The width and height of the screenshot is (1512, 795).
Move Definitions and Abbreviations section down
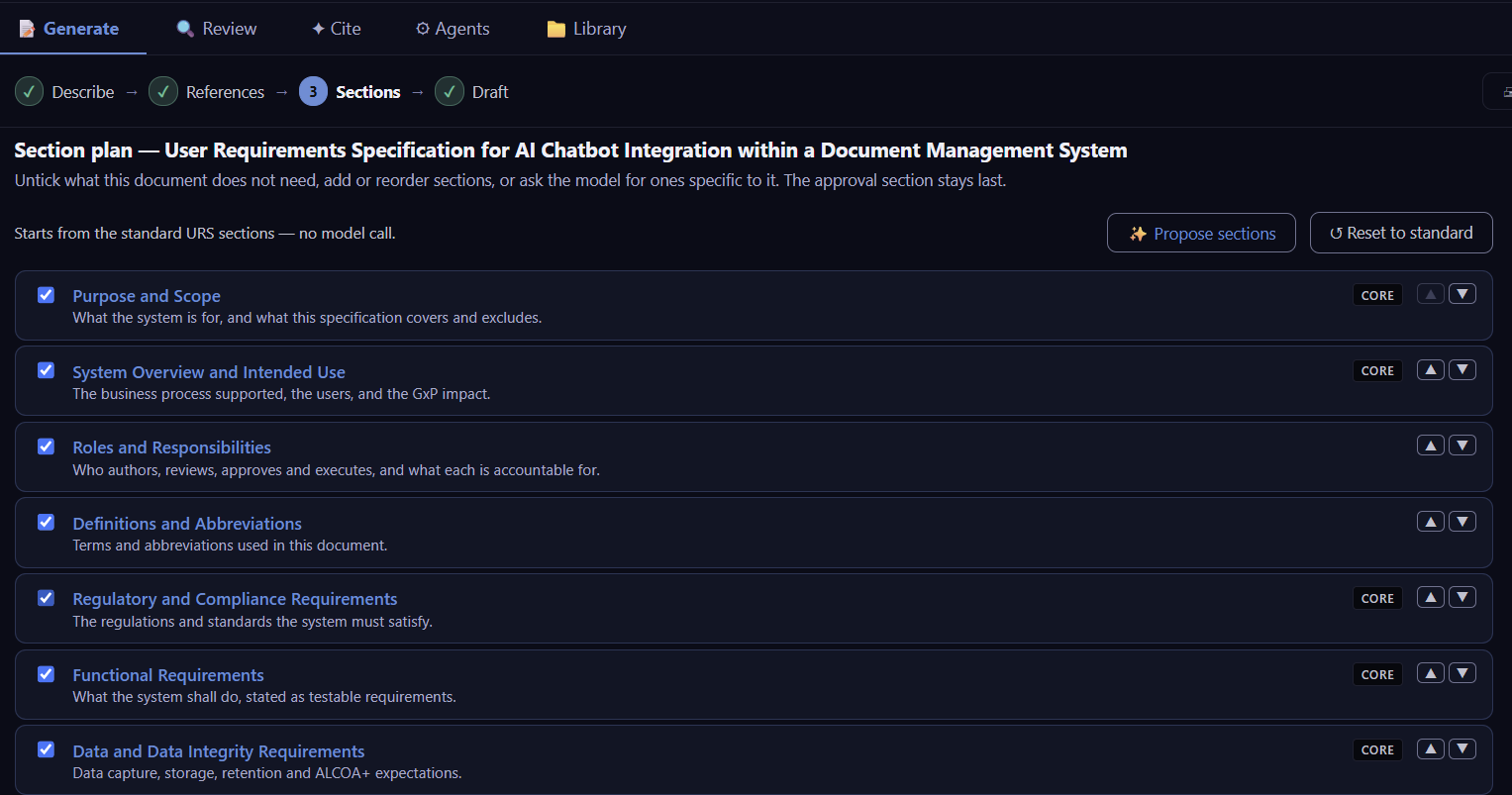[x=1462, y=521]
